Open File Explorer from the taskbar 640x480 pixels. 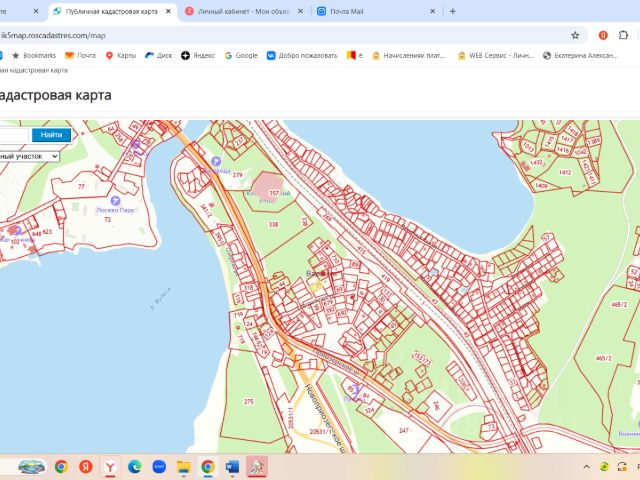183,466
